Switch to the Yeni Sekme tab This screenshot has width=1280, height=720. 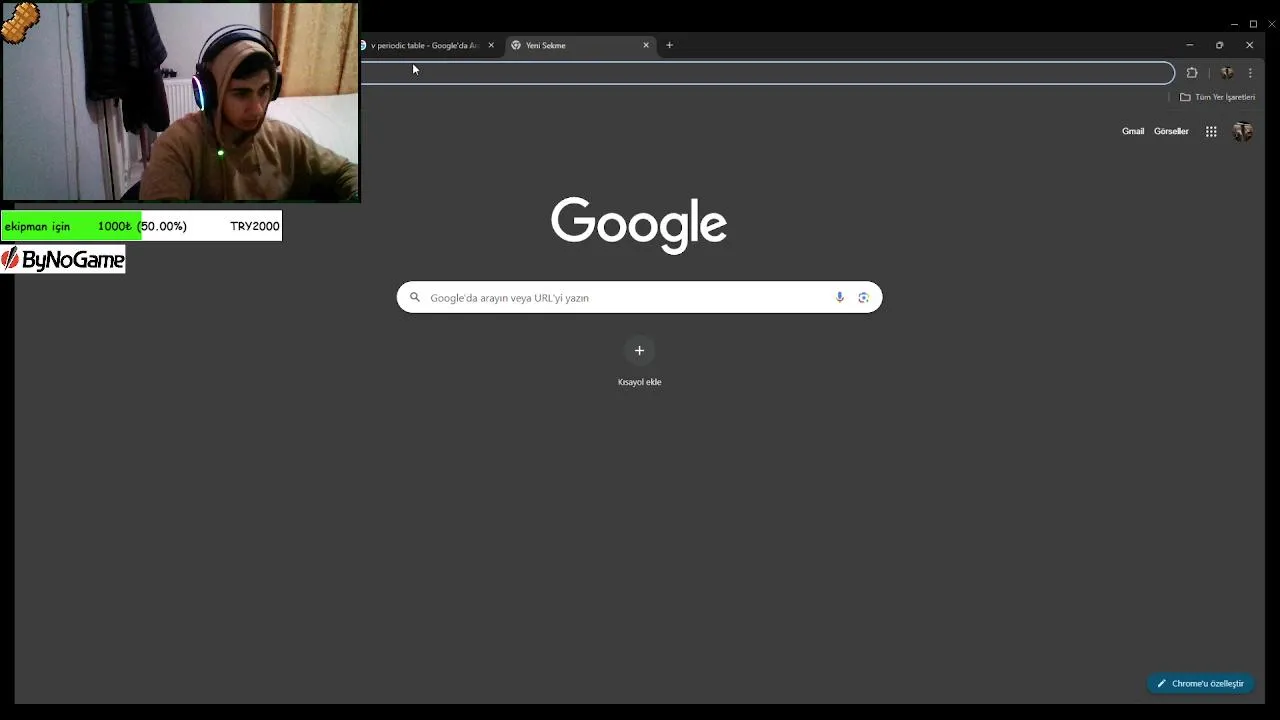coord(580,45)
